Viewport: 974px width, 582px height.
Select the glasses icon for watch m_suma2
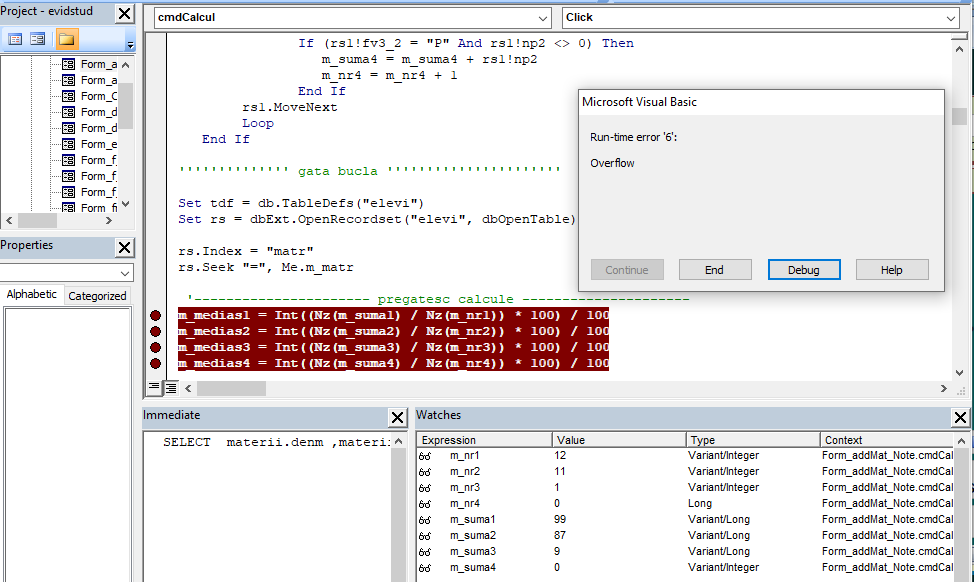424,536
